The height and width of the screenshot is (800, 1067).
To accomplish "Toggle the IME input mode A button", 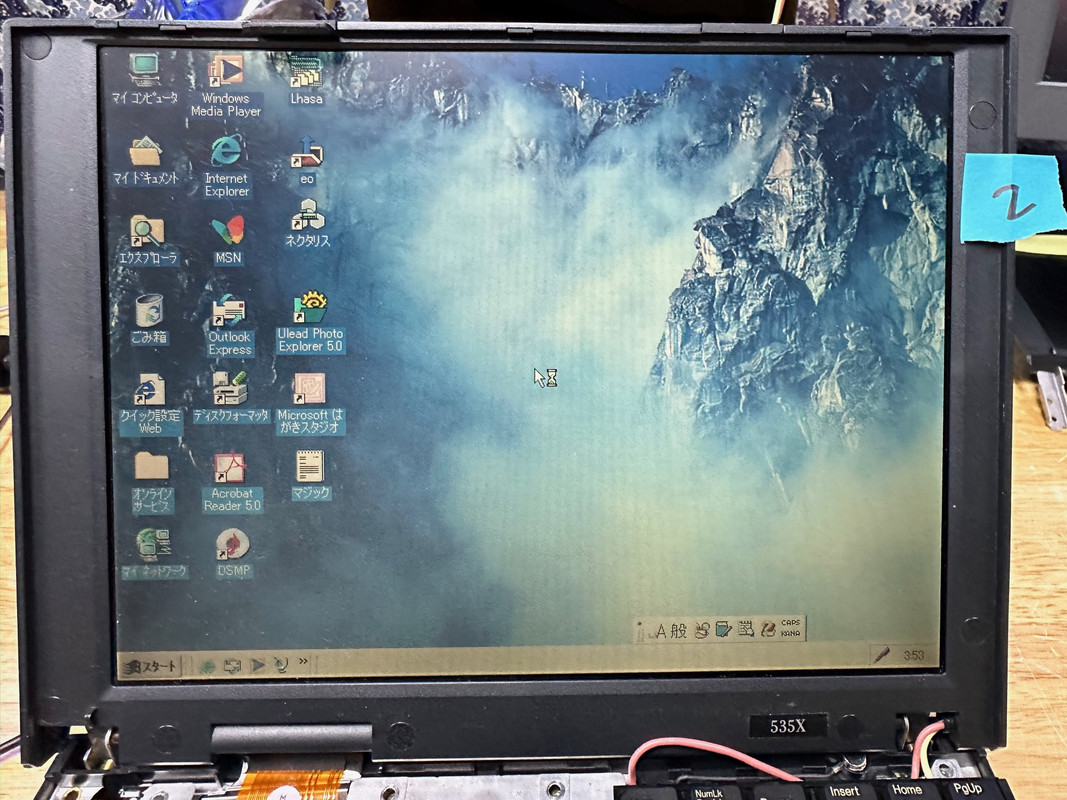I will pos(660,632).
